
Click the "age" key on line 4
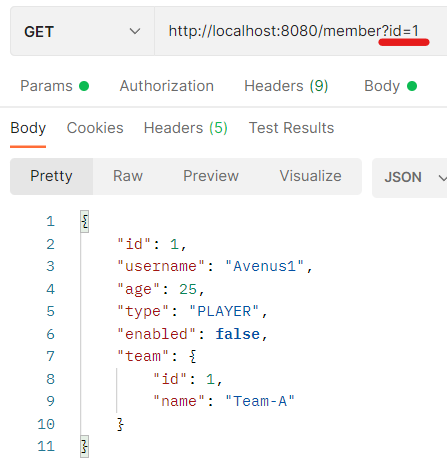click(x=138, y=289)
